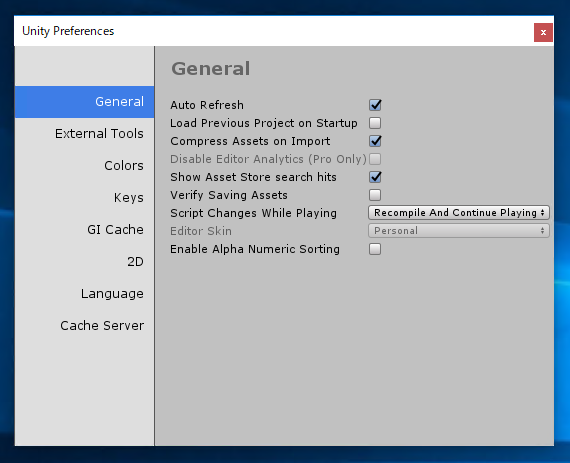
Task: Open the 2D preferences section
Action: tap(85, 262)
